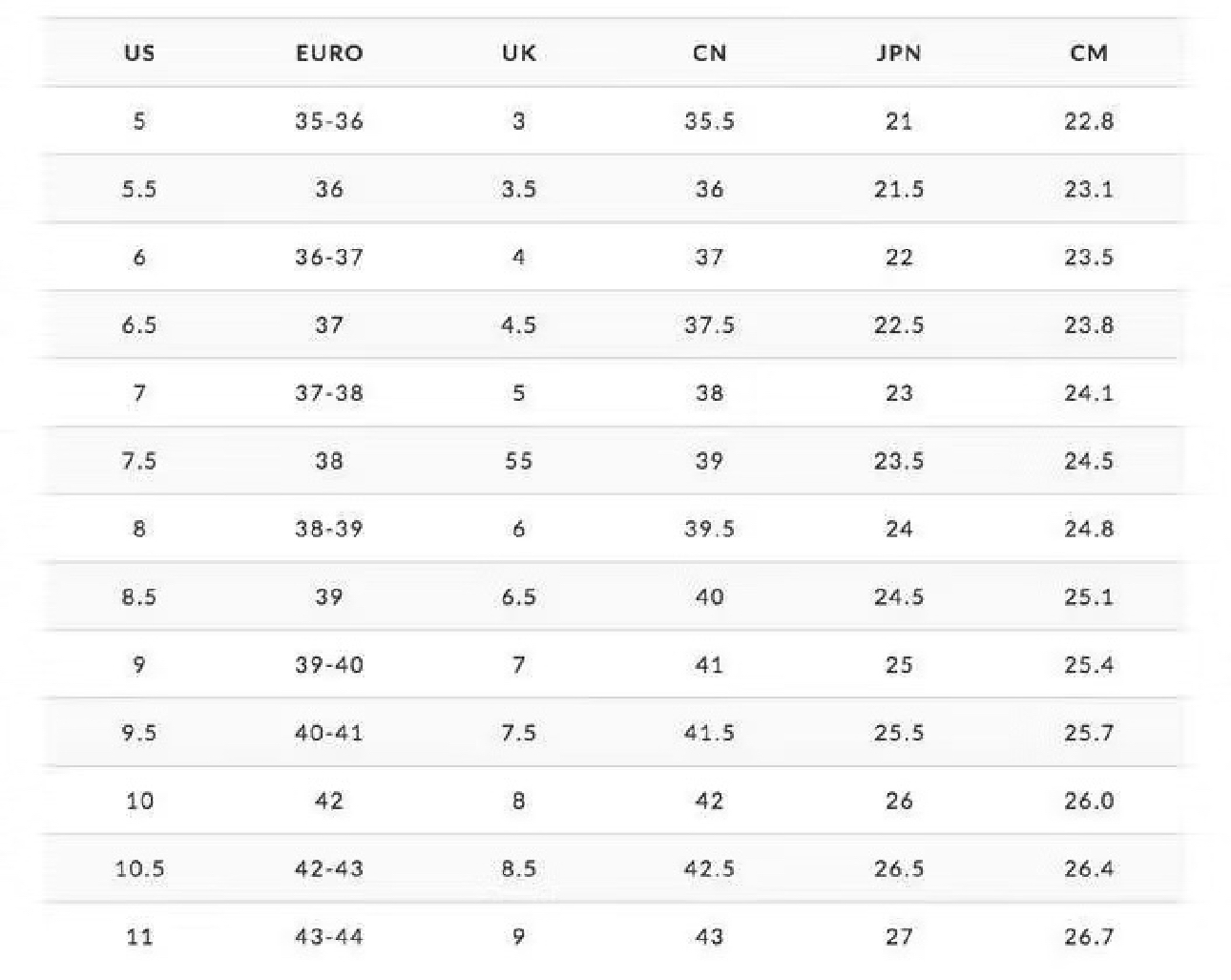1231x980 pixels.
Task: Click the CN size 37.5 cell
Action: pyautogui.click(x=709, y=325)
